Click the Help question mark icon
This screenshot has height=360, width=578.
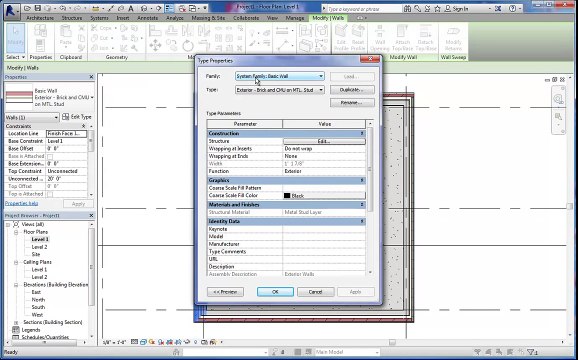pos(512,8)
